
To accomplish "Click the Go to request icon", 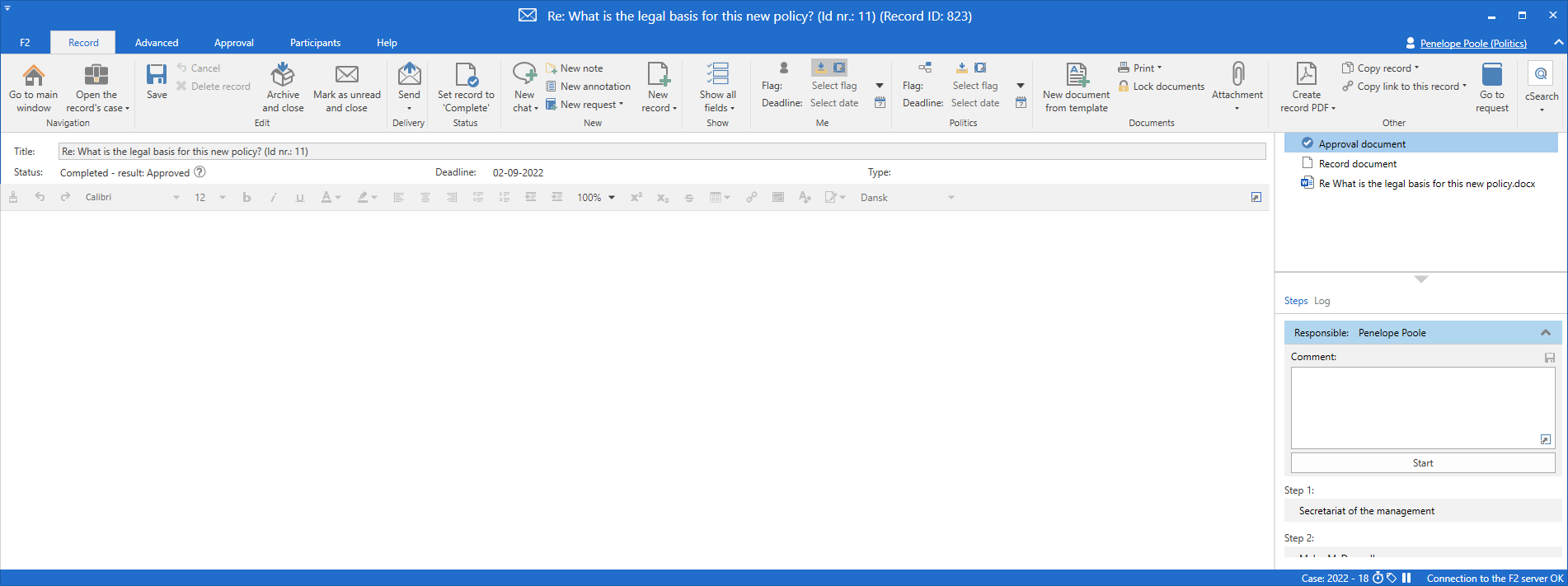I will click(1491, 77).
